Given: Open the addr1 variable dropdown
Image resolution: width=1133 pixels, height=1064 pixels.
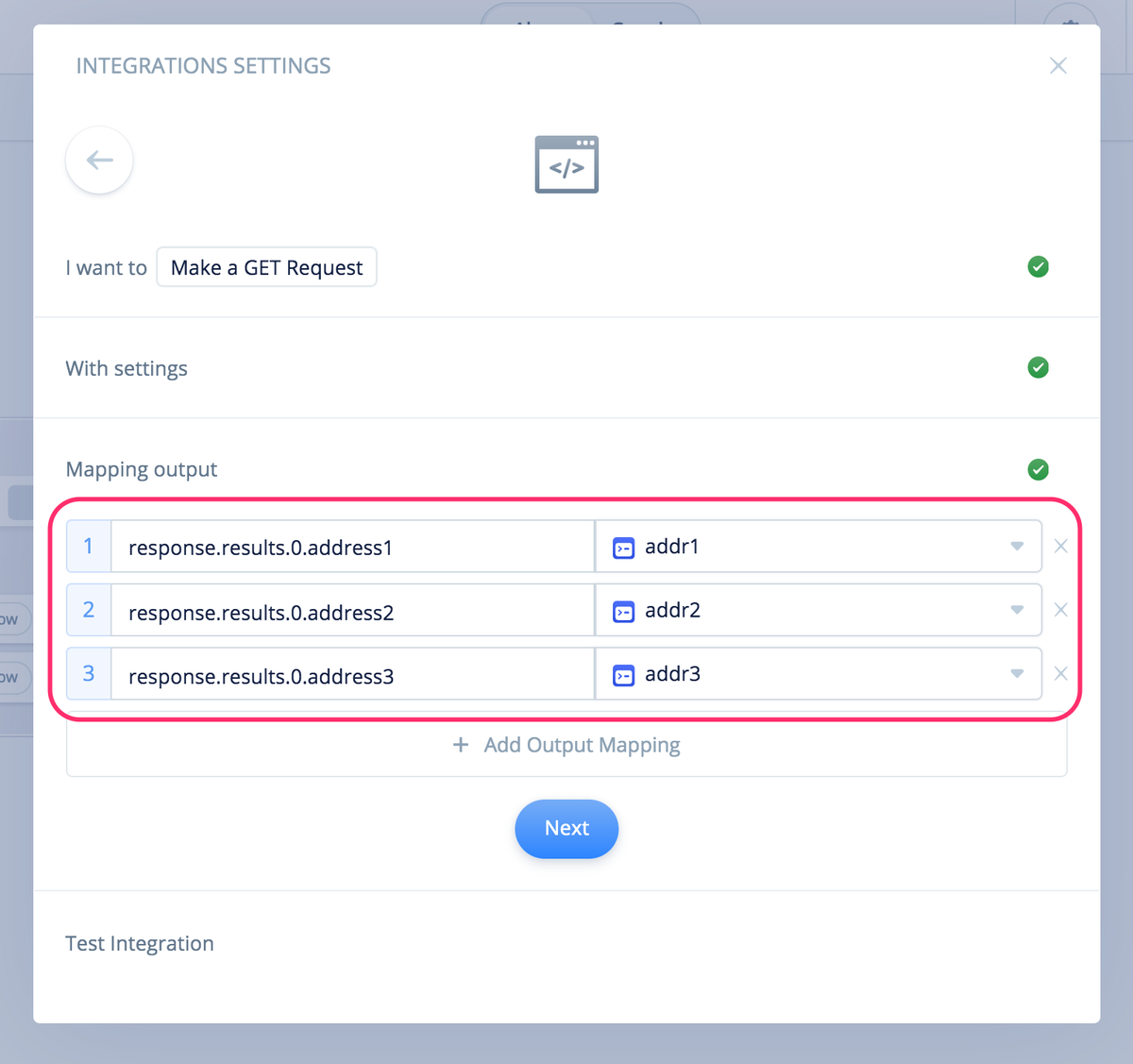Looking at the screenshot, I should click(819, 546).
